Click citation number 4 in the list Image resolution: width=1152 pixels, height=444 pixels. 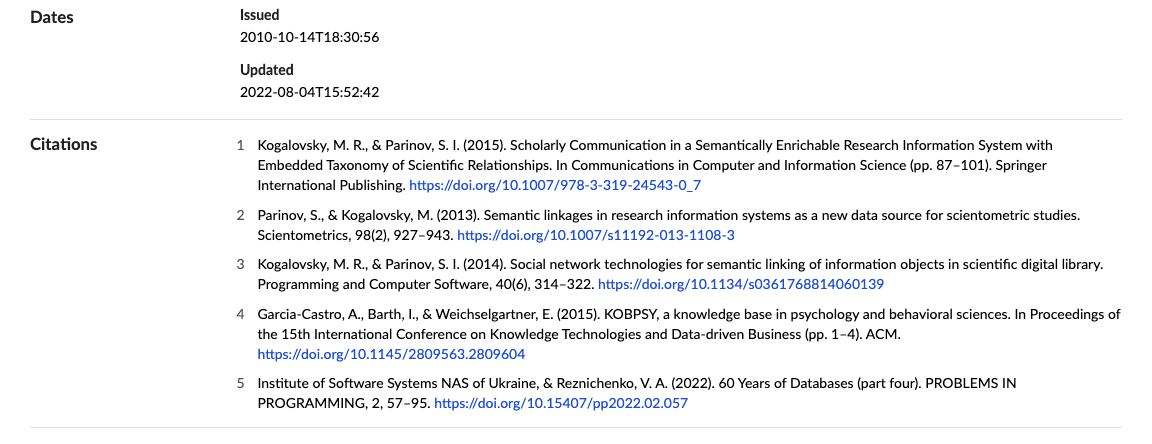[240, 314]
